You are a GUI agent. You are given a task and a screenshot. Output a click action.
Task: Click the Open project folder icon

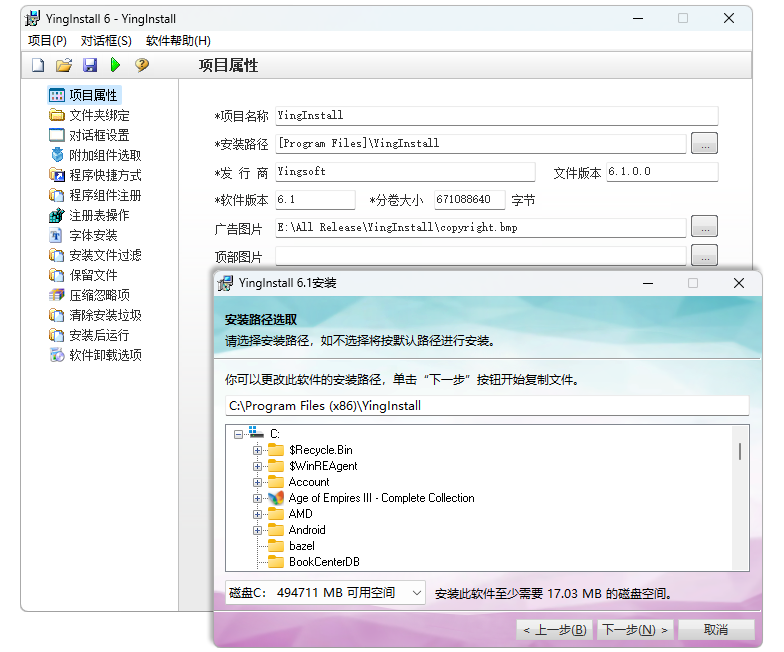pos(64,65)
